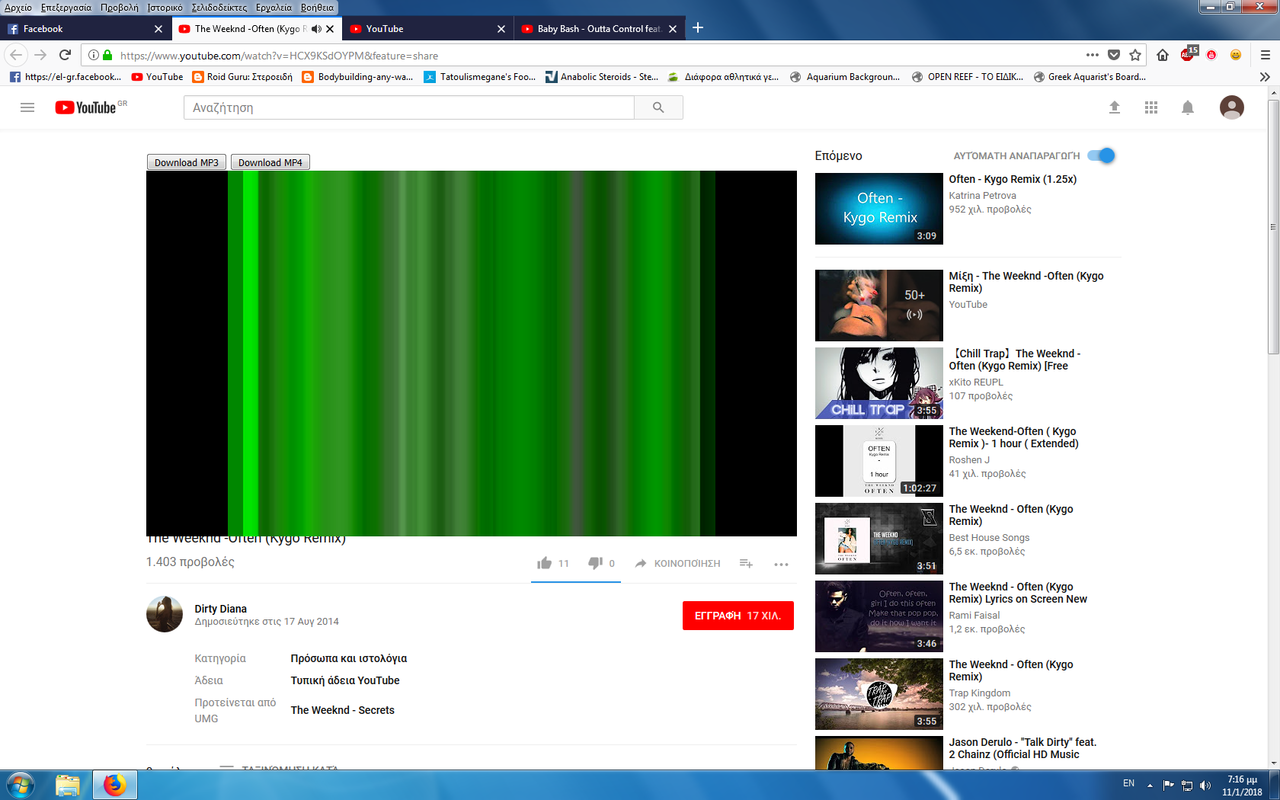Go to Firefox home page icon
The image size is (1280, 800).
(1162, 55)
